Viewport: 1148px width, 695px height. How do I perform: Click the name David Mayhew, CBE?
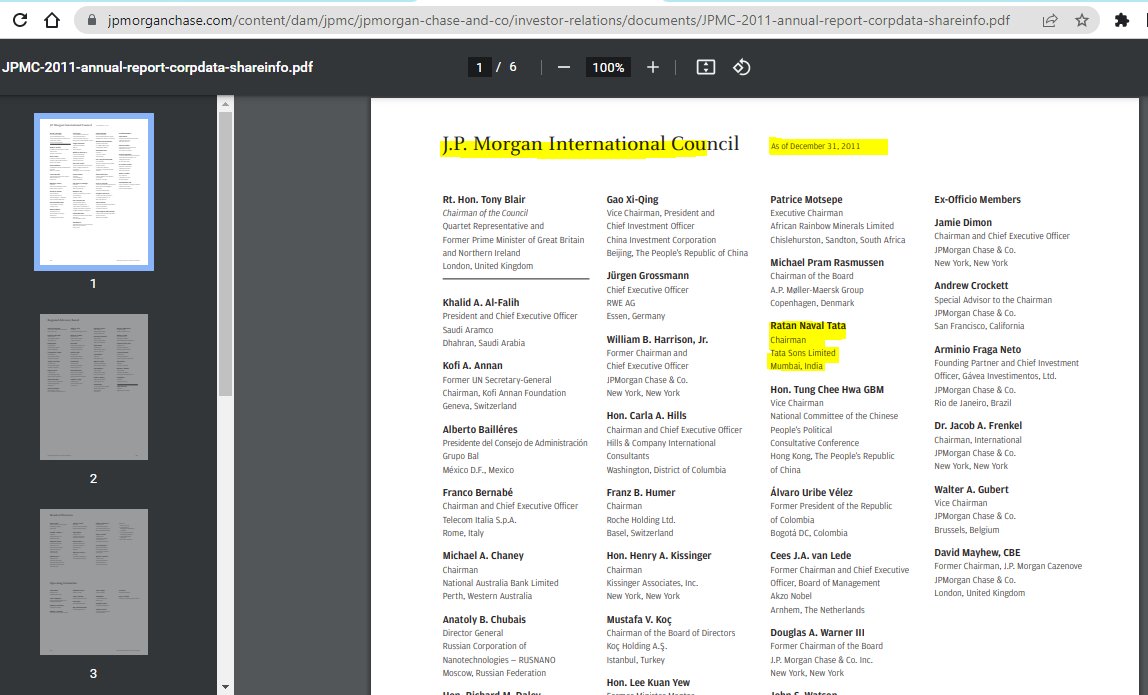pos(977,553)
